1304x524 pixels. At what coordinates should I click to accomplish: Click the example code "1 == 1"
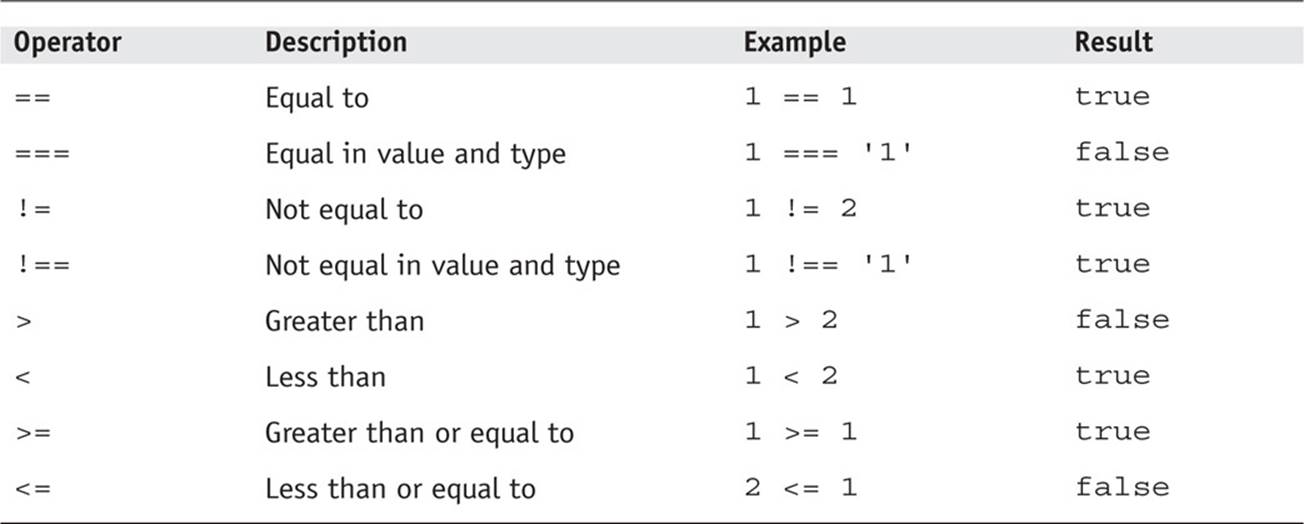point(800,98)
